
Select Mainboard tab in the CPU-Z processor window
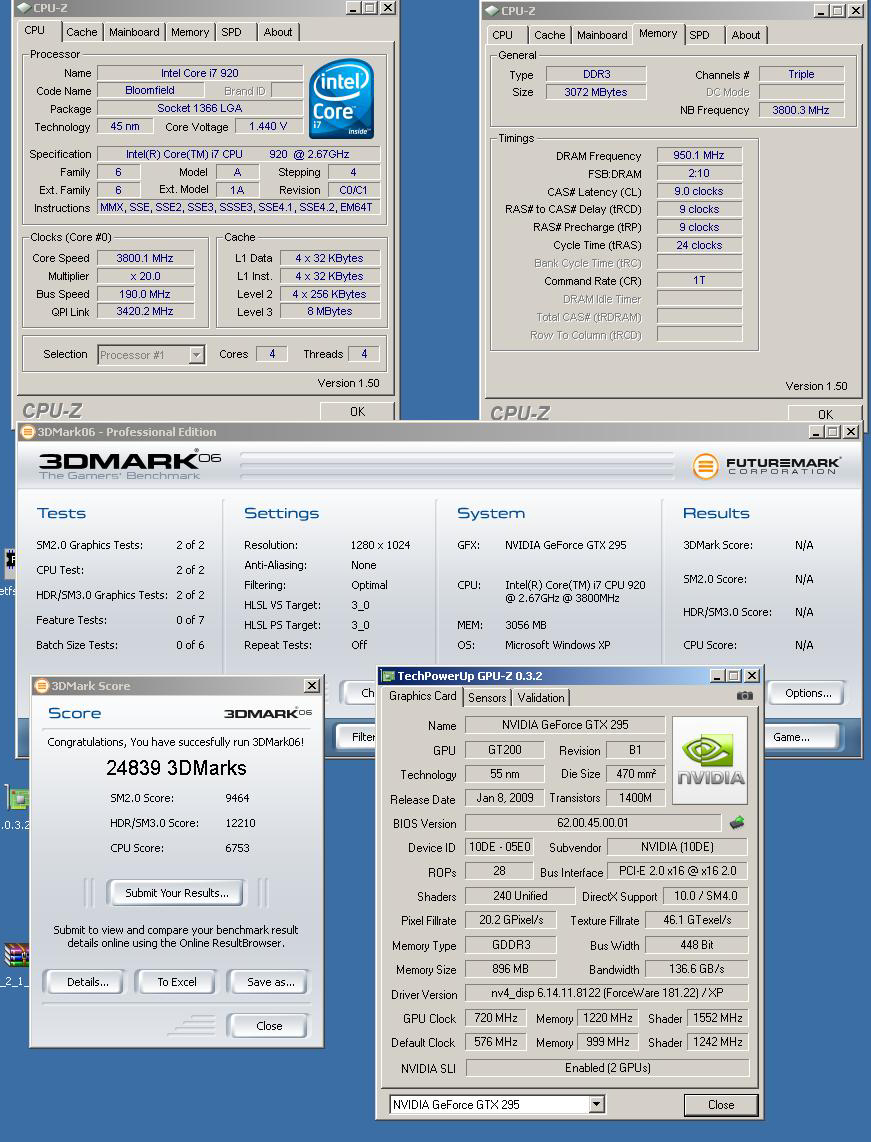tap(134, 32)
